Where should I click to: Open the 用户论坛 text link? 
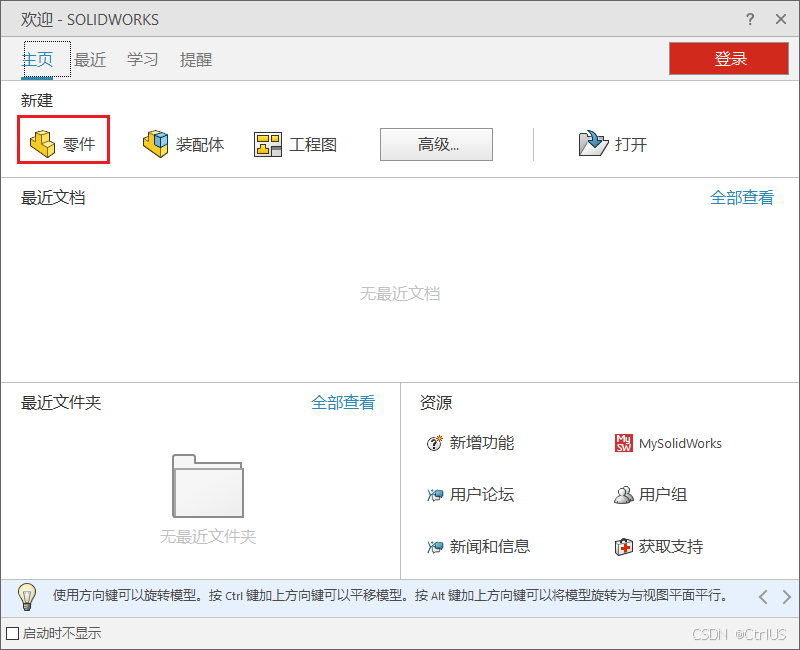[x=482, y=495]
